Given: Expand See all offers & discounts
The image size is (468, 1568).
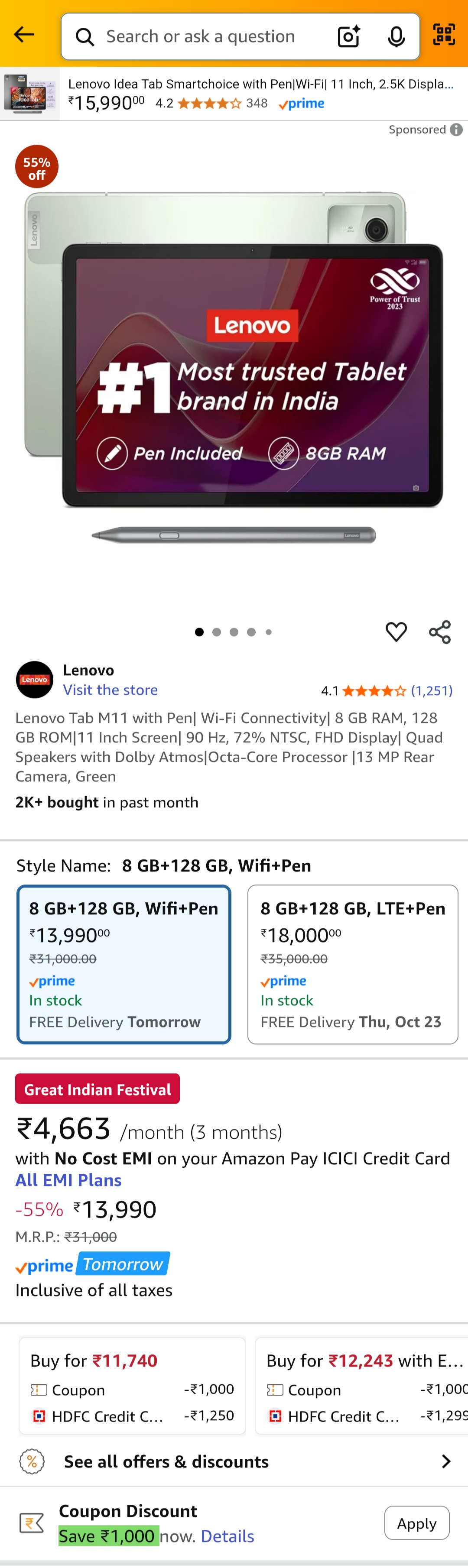Looking at the screenshot, I should coord(234,1461).
